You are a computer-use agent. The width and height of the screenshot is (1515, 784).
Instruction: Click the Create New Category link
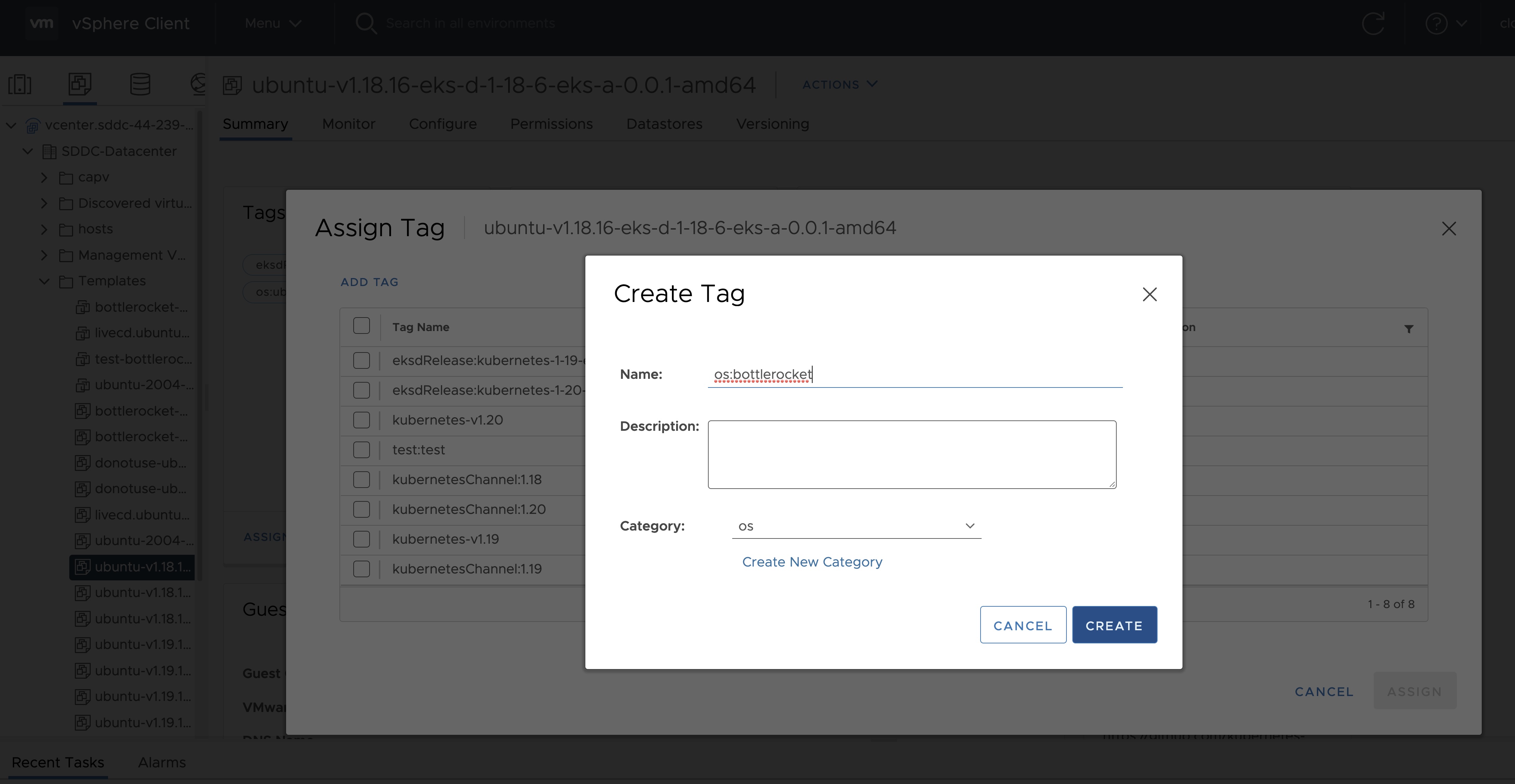click(812, 562)
